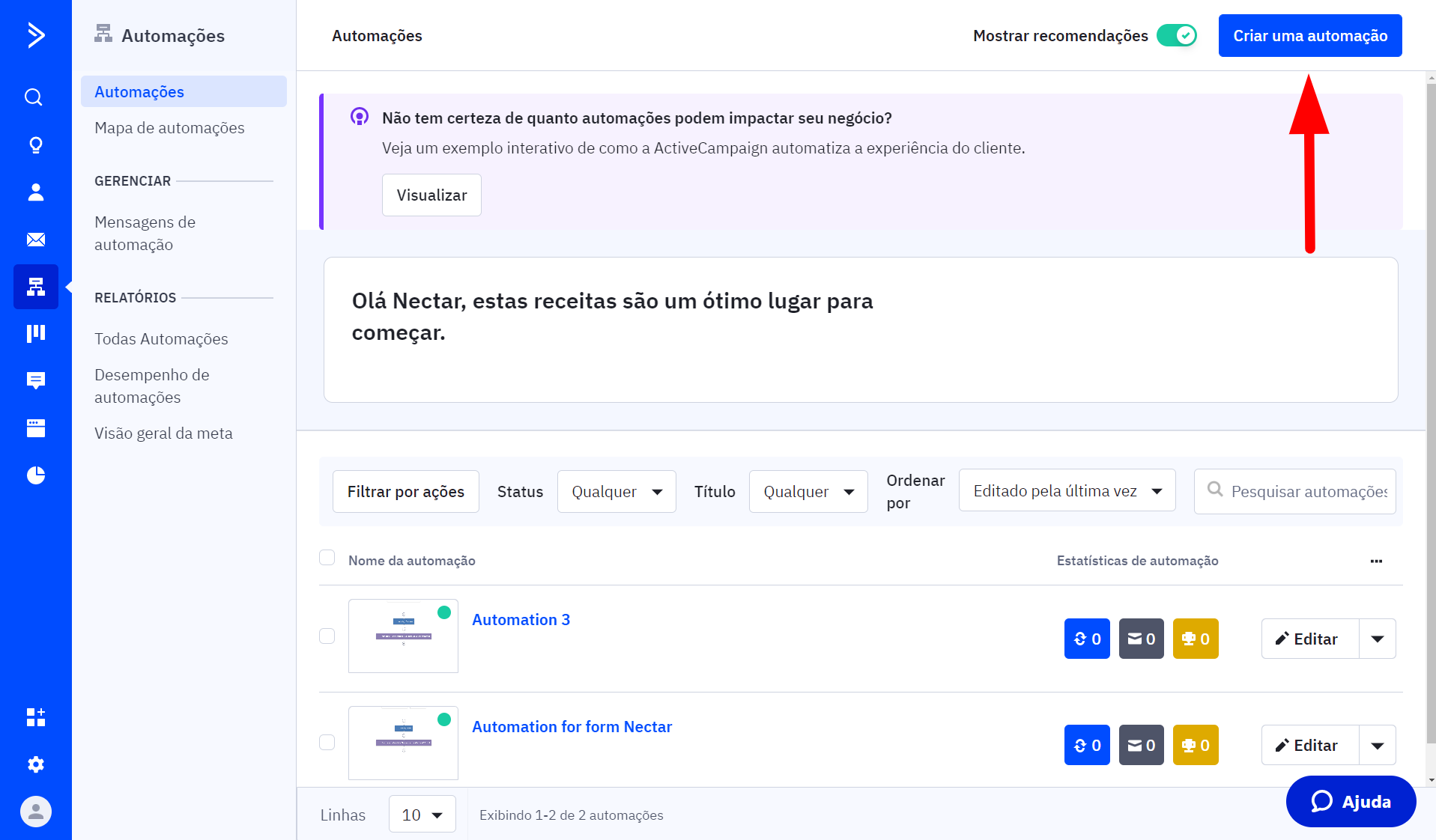The image size is (1436, 840).
Task: Open Desempenho de automações report
Action: [x=152, y=386]
